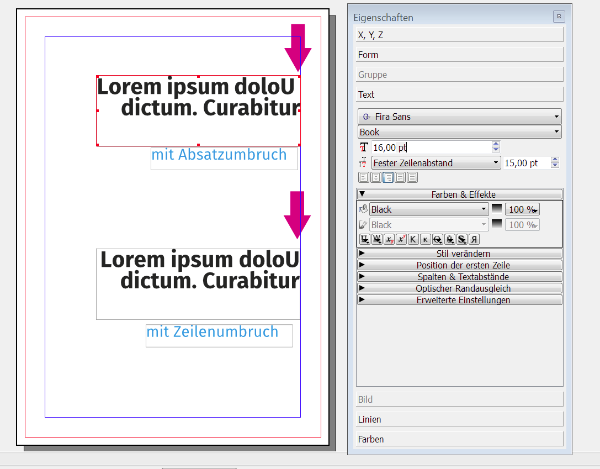
Task: Open the Linien panel section
Action: click(459, 419)
